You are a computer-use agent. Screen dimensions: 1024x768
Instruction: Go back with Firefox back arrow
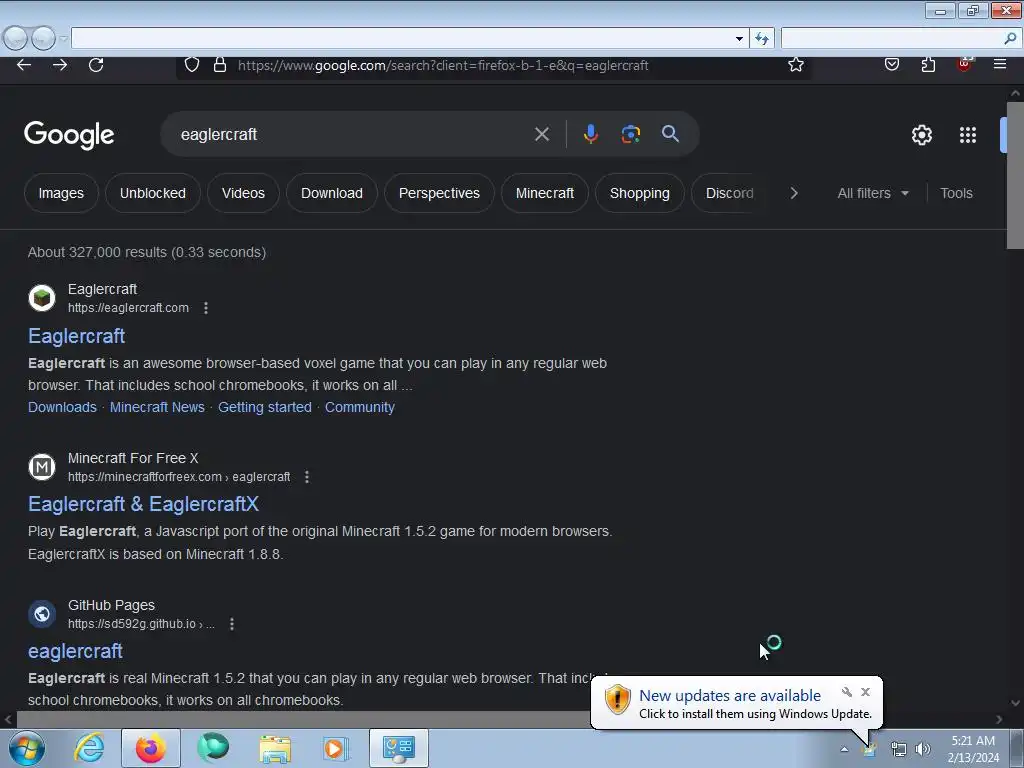pos(24,65)
